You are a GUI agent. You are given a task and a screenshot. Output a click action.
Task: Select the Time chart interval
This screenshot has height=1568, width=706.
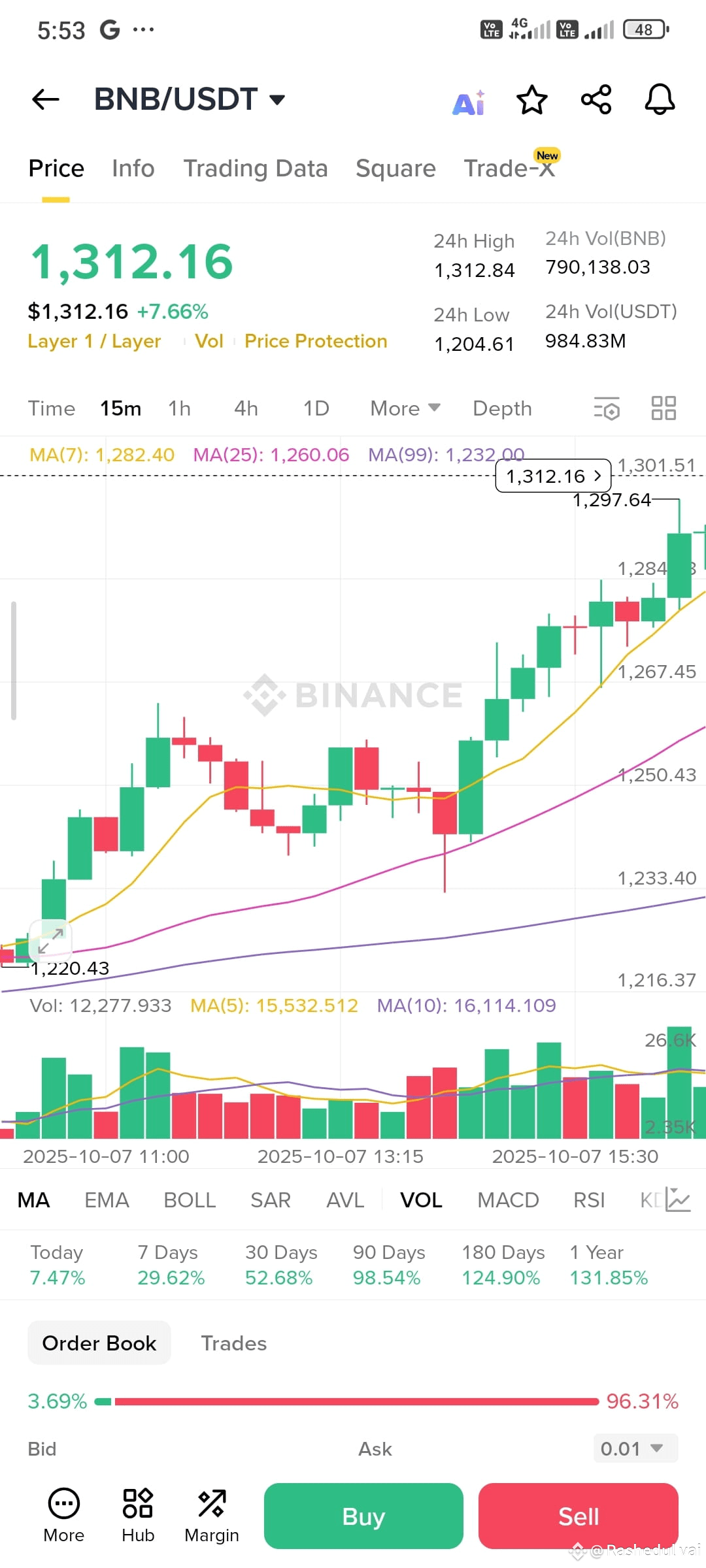52,408
